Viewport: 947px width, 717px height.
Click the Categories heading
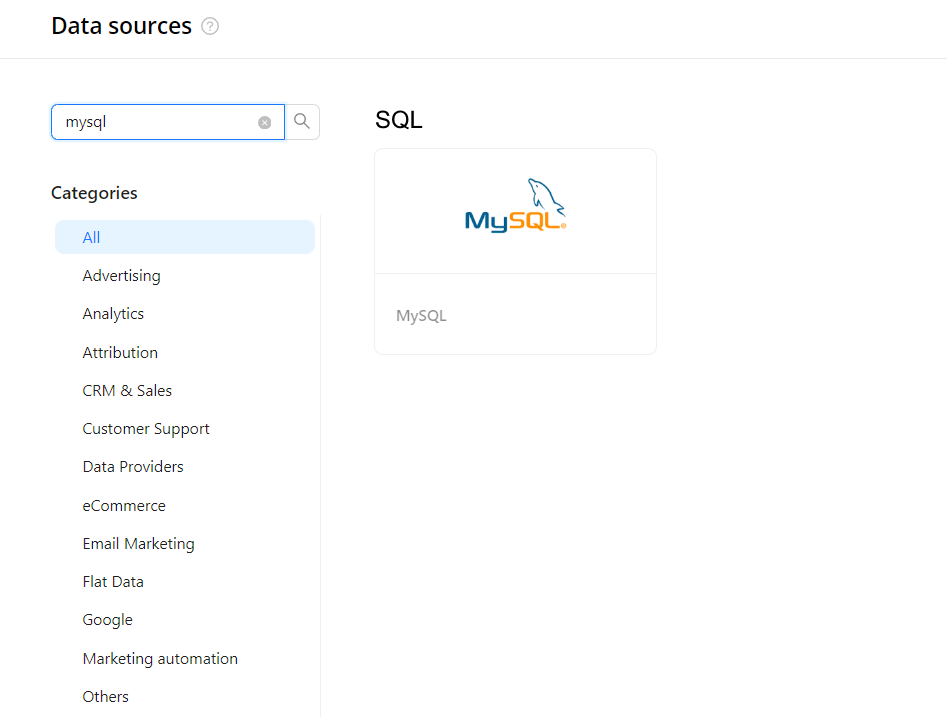tap(94, 193)
